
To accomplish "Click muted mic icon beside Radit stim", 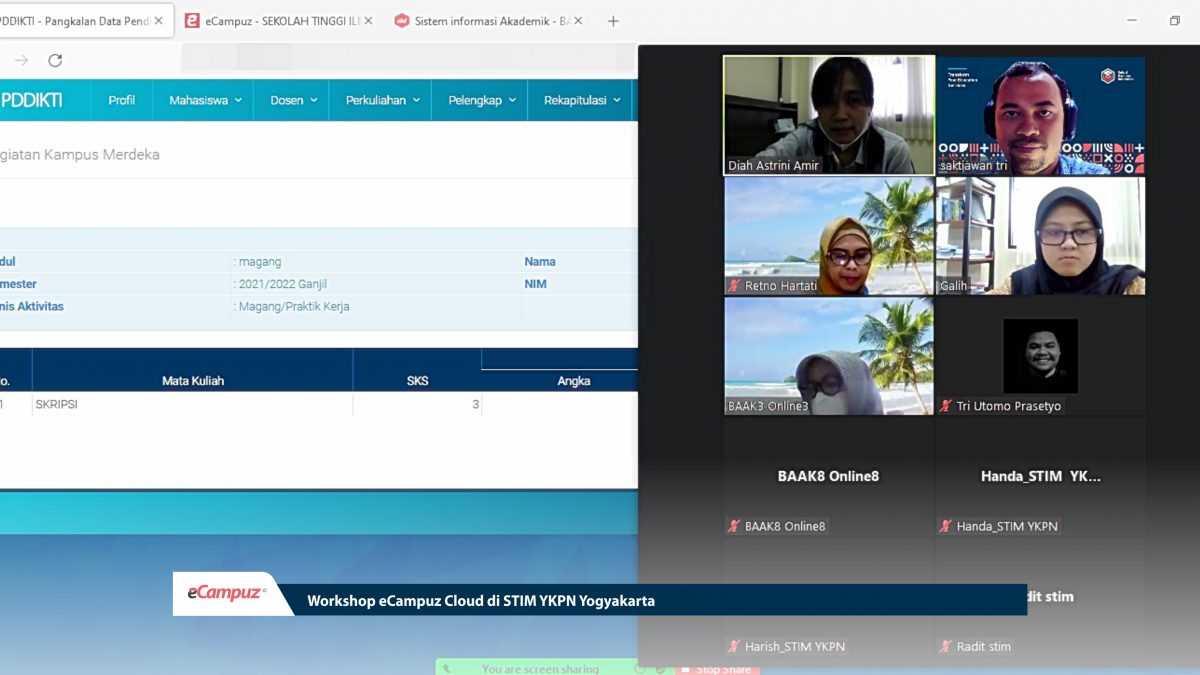I will pos(946,646).
